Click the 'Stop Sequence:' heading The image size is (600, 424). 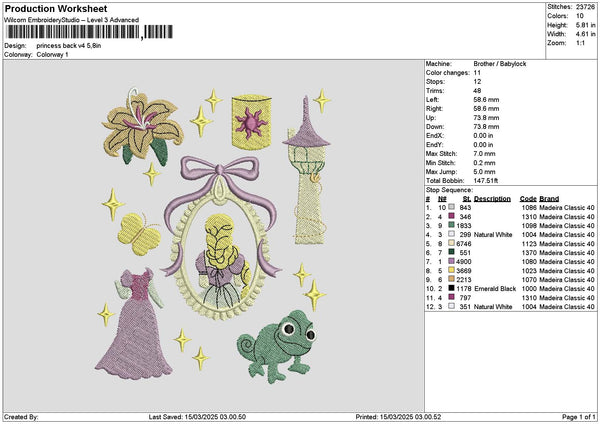(x=449, y=190)
